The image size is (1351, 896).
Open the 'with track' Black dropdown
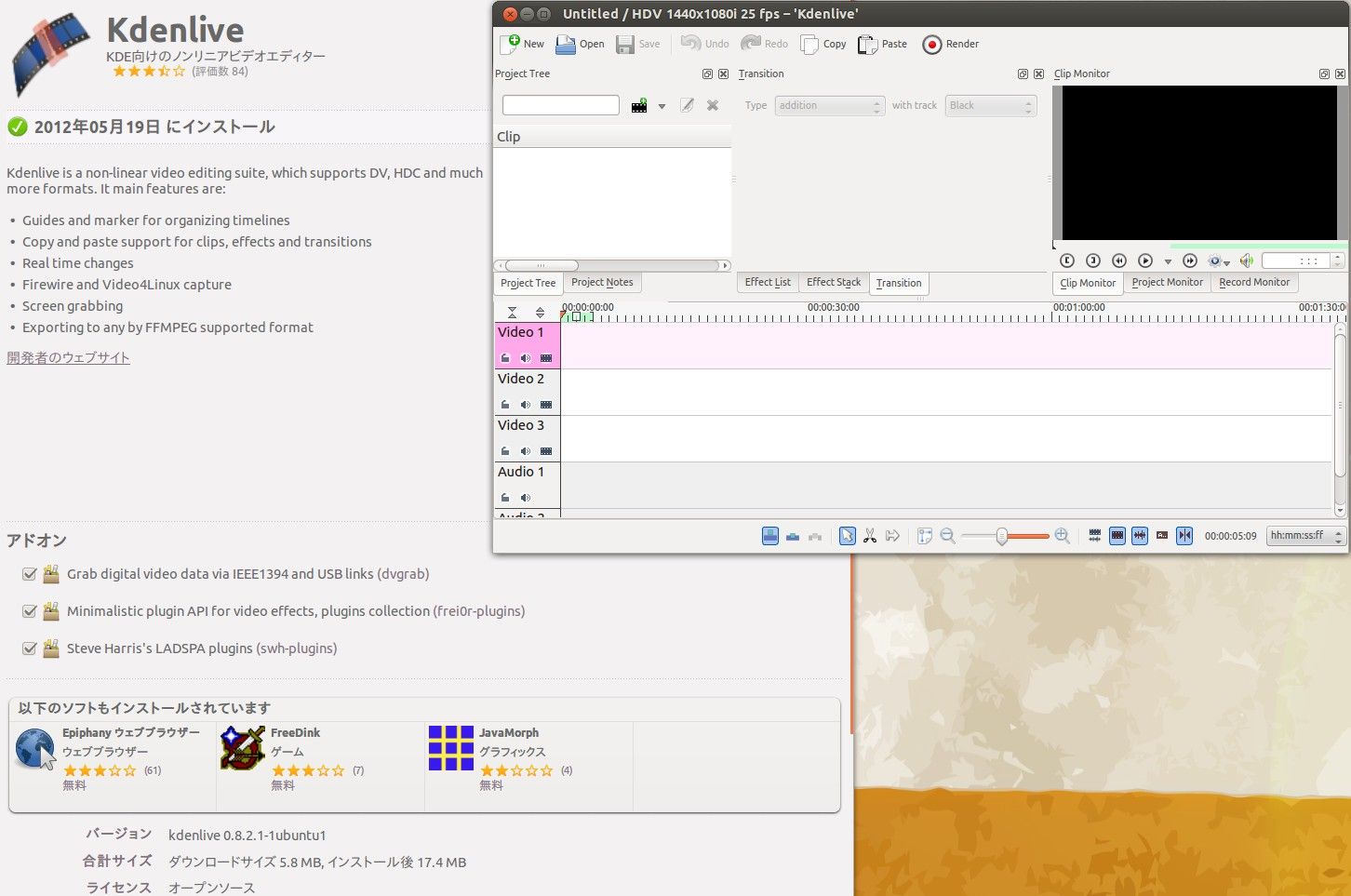[x=990, y=105]
